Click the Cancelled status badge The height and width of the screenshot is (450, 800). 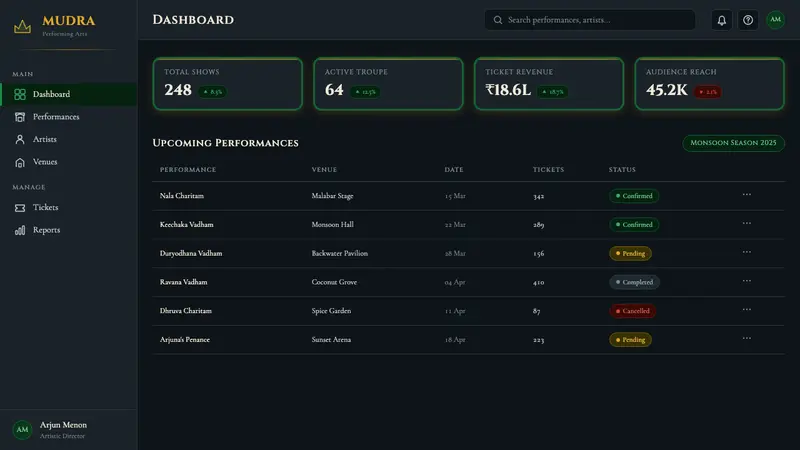(633, 311)
